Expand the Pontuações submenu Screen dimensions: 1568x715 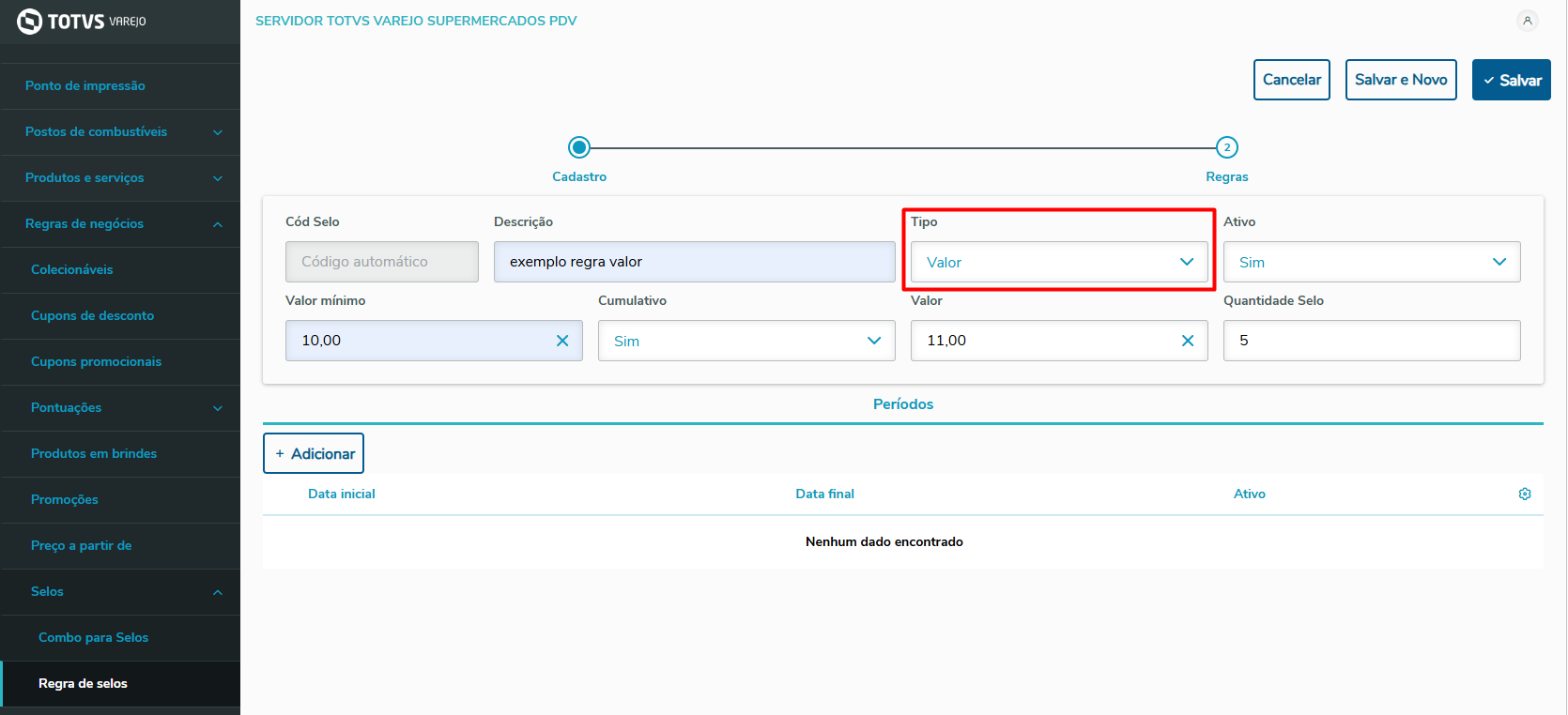tap(120, 408)
